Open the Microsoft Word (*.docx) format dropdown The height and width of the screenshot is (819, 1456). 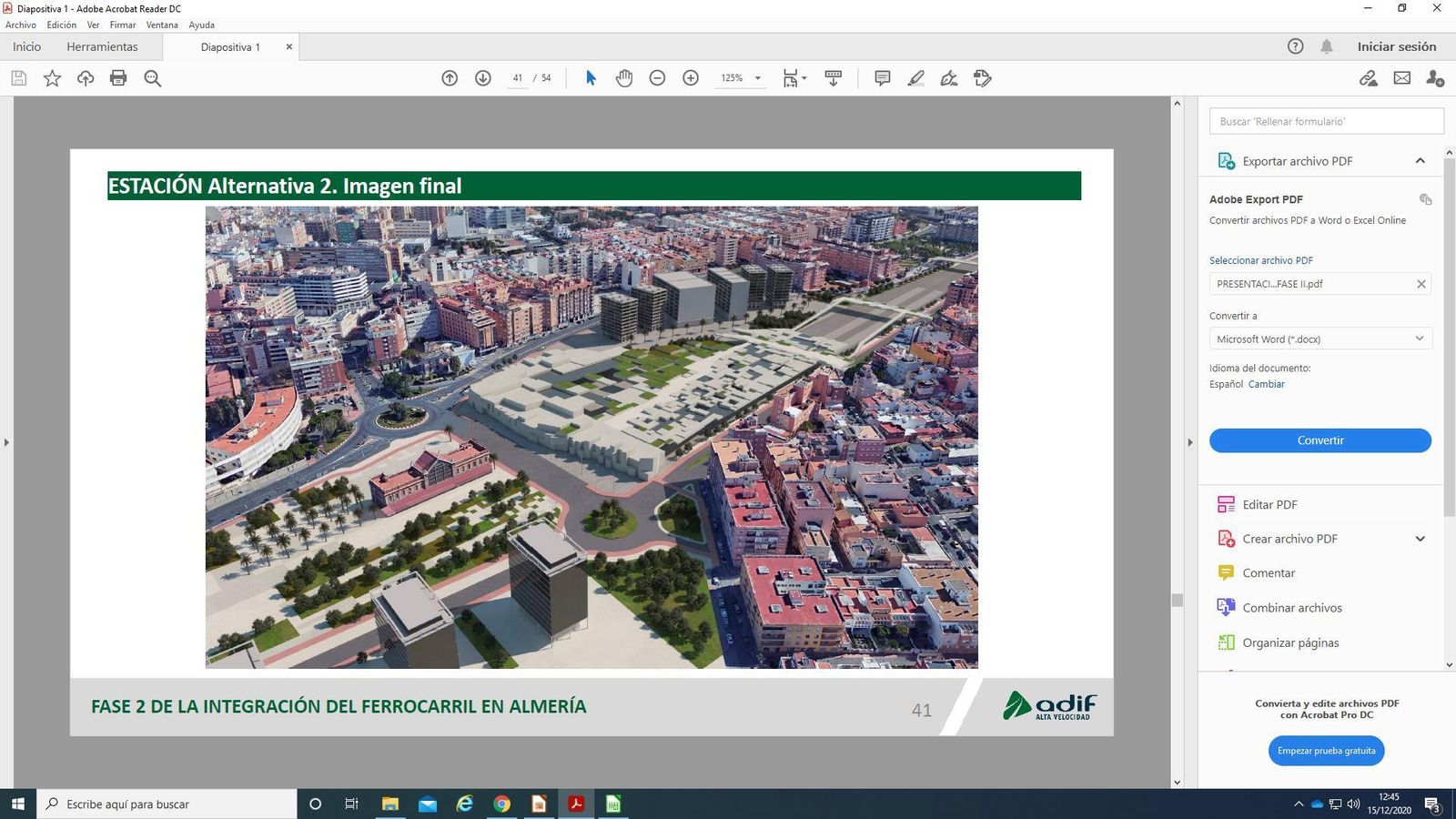1418,339
